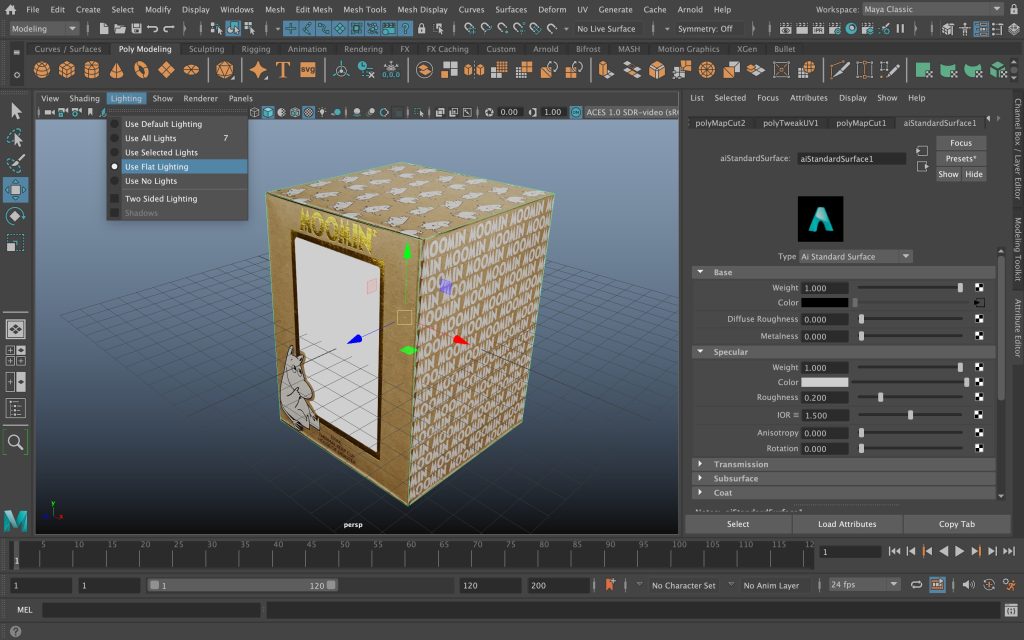
Task: Open the Workspace Maya Classic dropdown
Action: pyautogui.click(x=932, y=9)
